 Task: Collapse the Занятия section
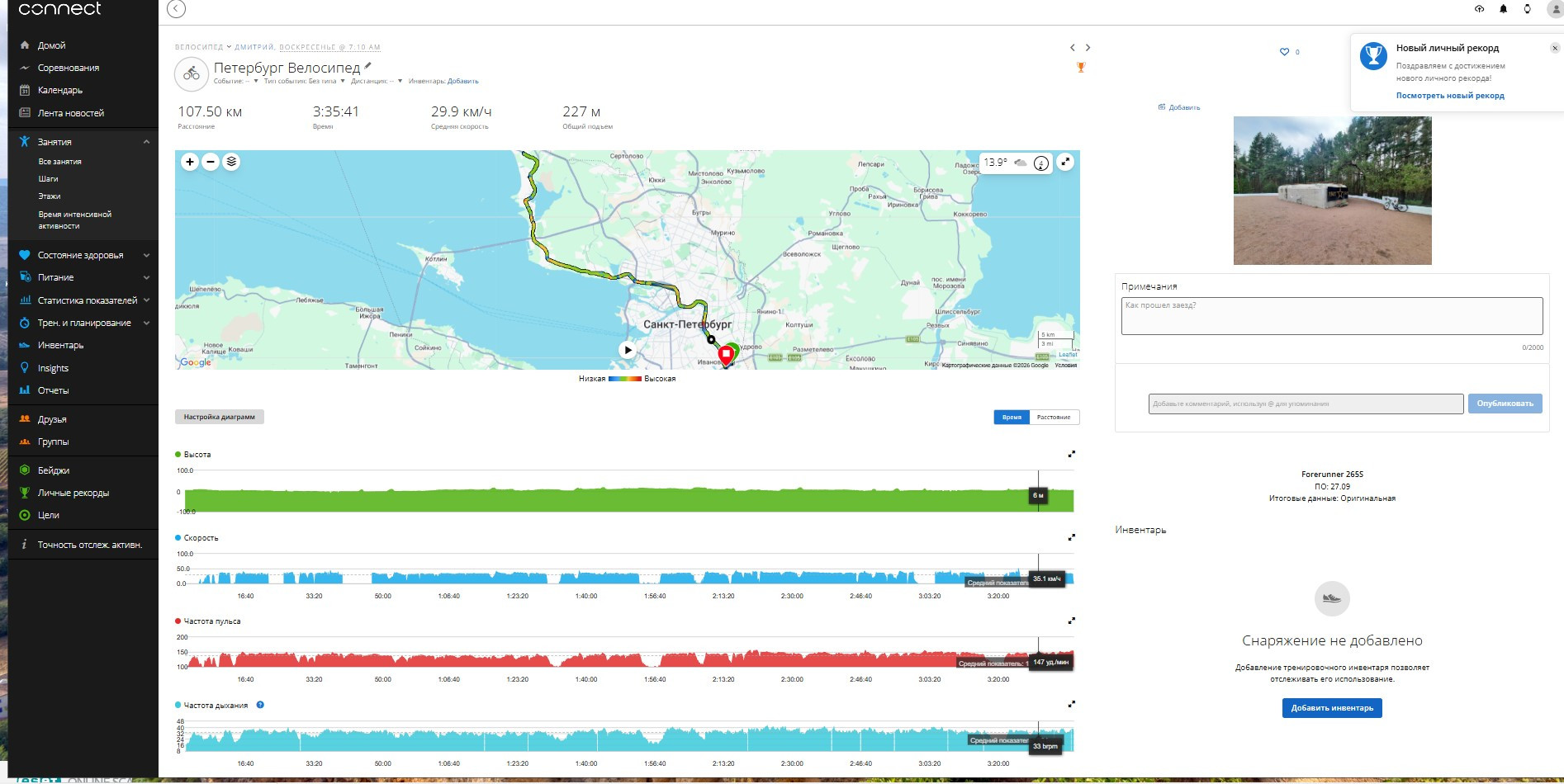tap(146, 142)
